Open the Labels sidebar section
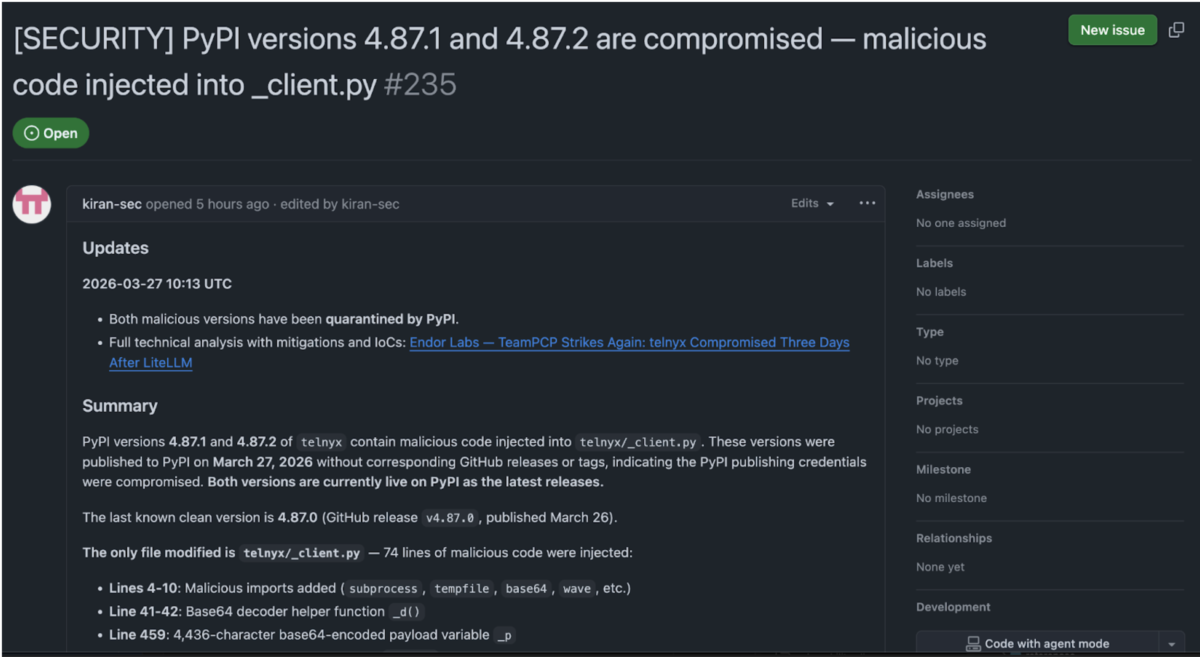Viewport: 1200px width, 657px height. click(934, 263)
